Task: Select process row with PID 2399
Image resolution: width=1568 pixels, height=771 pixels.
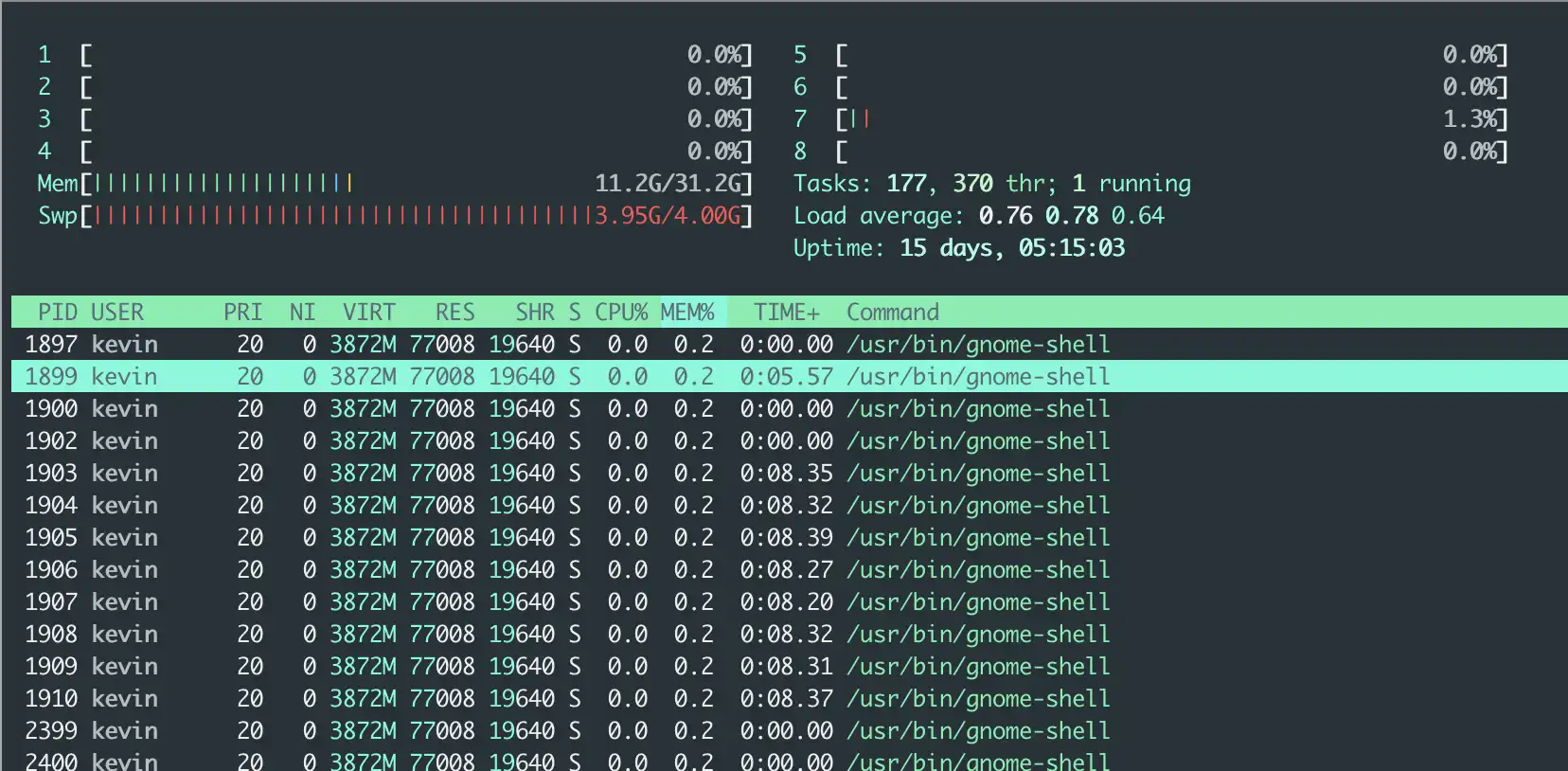Action: (790, 731)
